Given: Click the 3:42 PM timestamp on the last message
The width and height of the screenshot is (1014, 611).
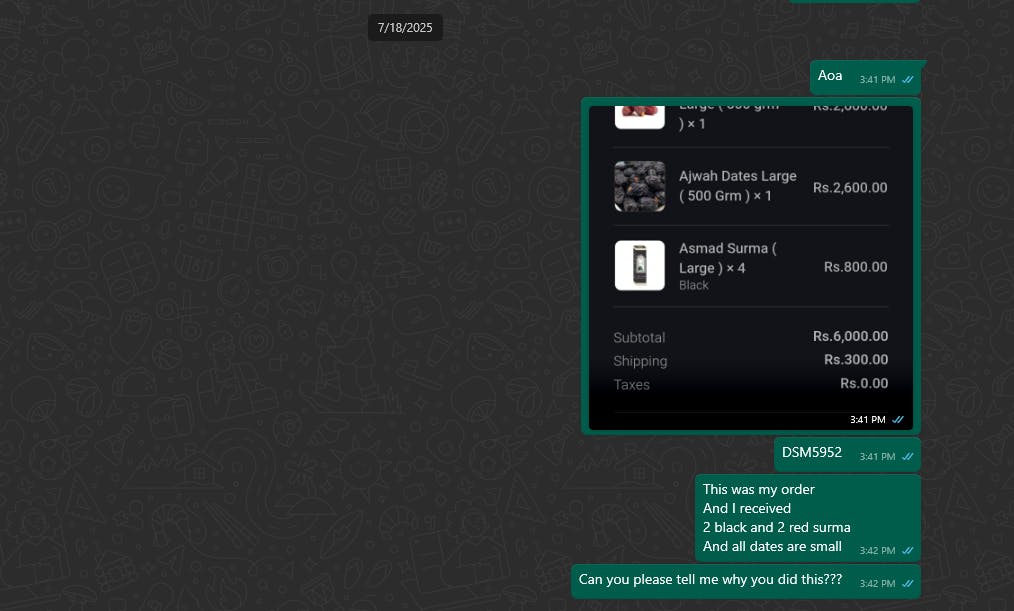Looking at the screenshot, I should (877, 583).
